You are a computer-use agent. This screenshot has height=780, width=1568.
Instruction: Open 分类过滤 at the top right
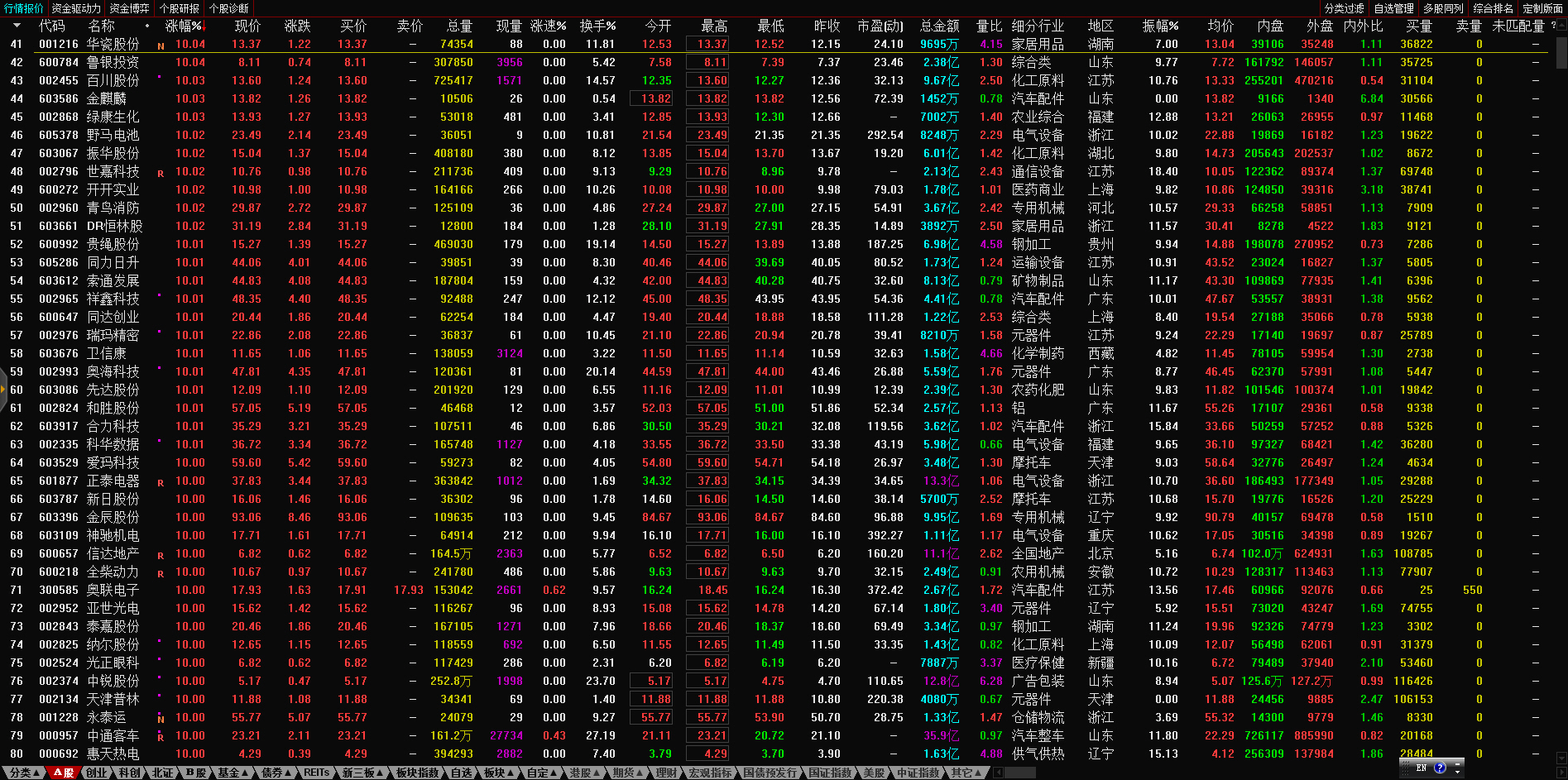tap(1344, 8)
